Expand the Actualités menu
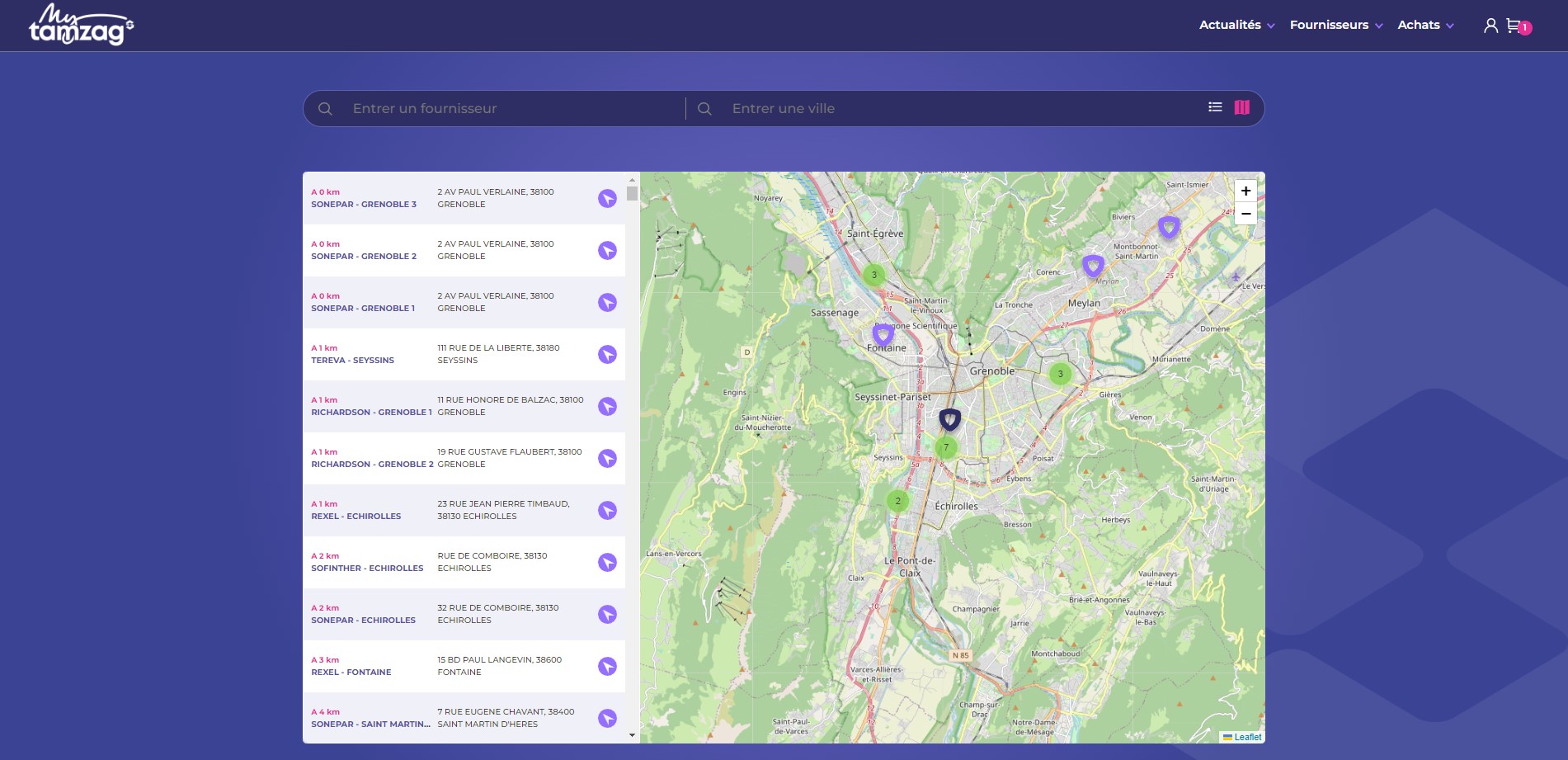The image size is (1568, 760). tap(1236, 25)
